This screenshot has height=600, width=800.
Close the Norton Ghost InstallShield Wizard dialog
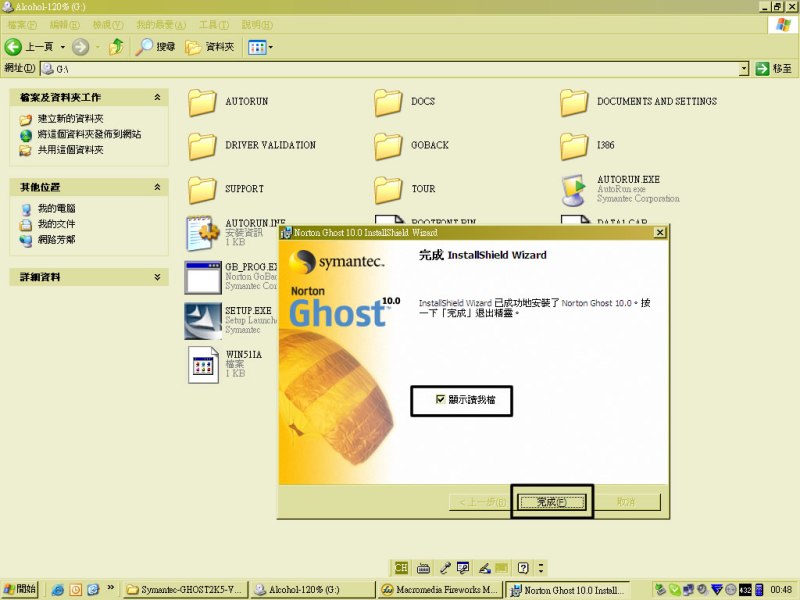[660, 233]
